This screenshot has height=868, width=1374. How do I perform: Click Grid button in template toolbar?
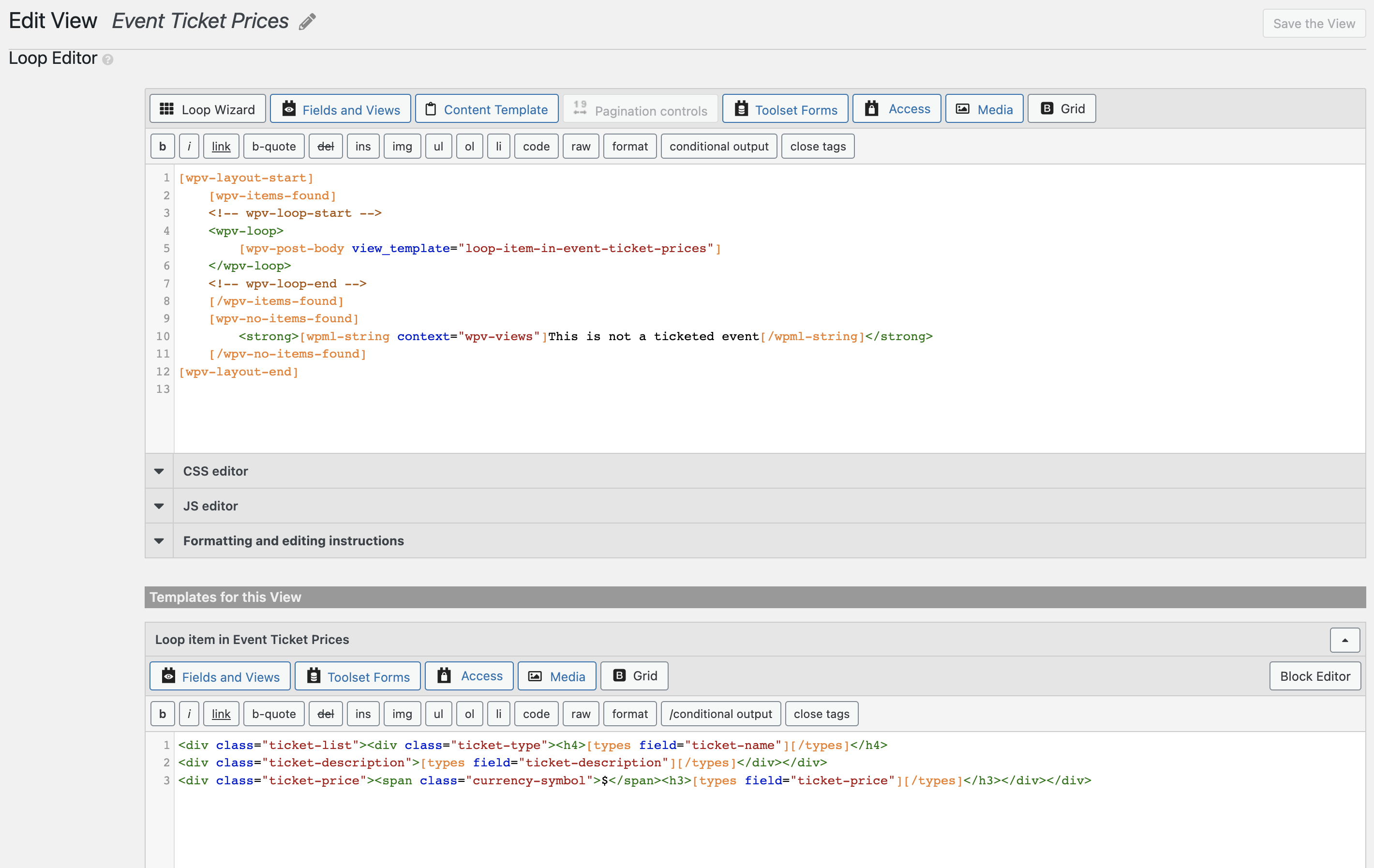click(x=634, y=676)
